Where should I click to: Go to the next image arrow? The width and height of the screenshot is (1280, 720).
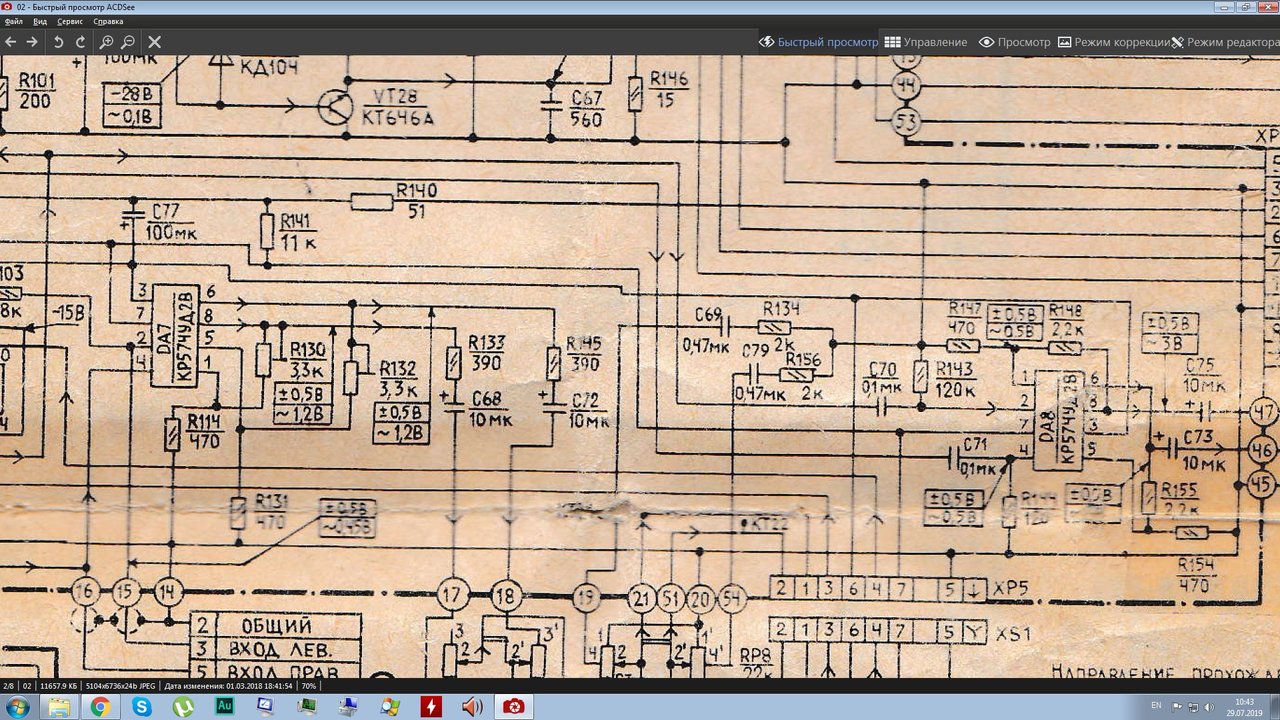(32, 42)
